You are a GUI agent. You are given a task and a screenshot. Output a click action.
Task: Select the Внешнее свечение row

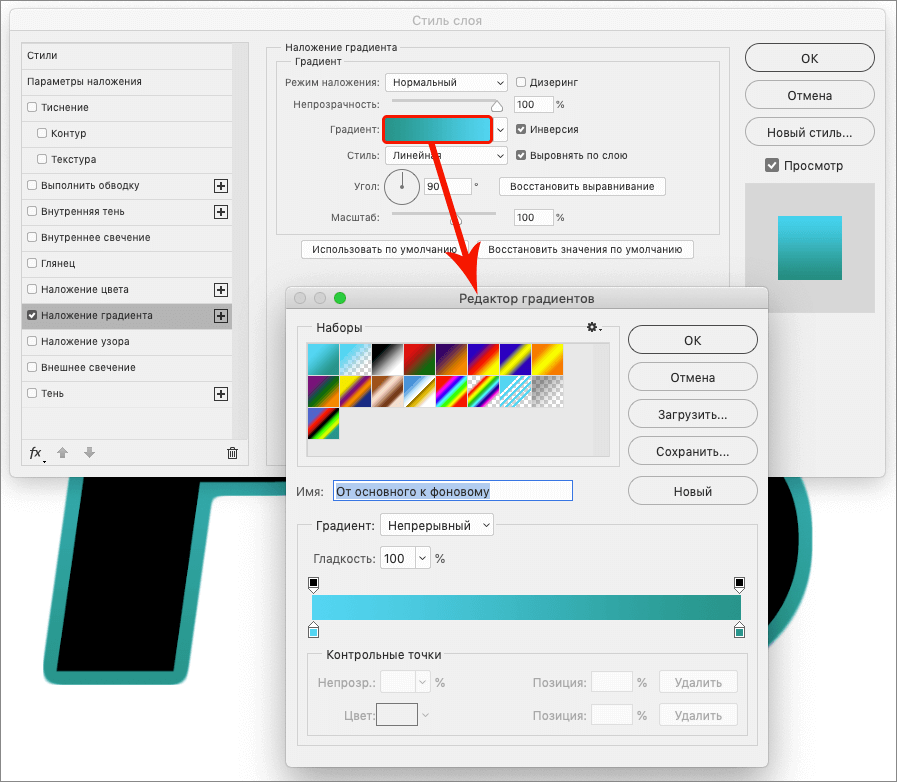127,367
